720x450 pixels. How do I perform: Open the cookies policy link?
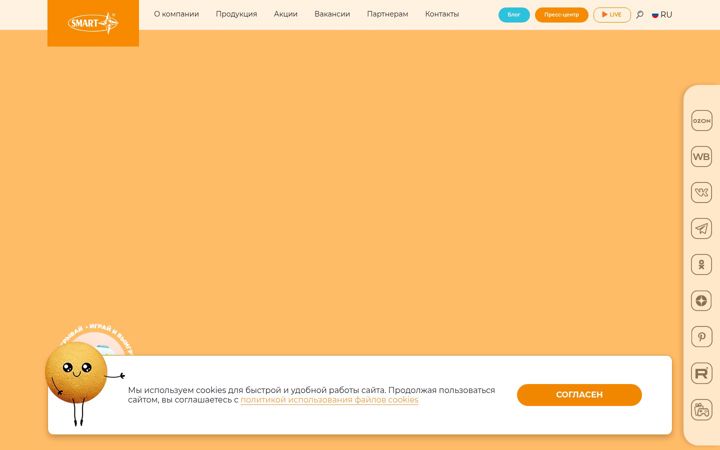(329, 400)
